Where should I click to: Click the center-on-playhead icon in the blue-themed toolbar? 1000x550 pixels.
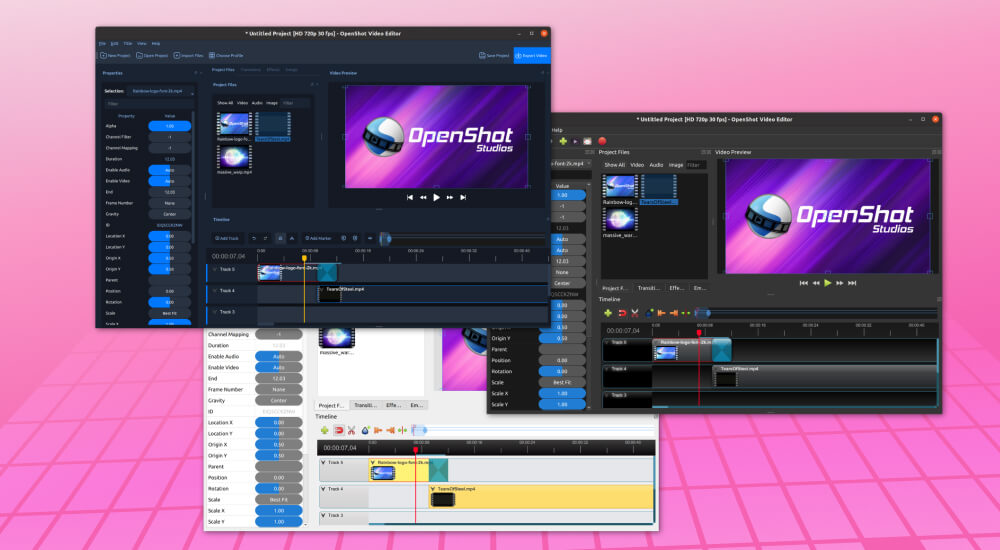[x=370, y=238]
